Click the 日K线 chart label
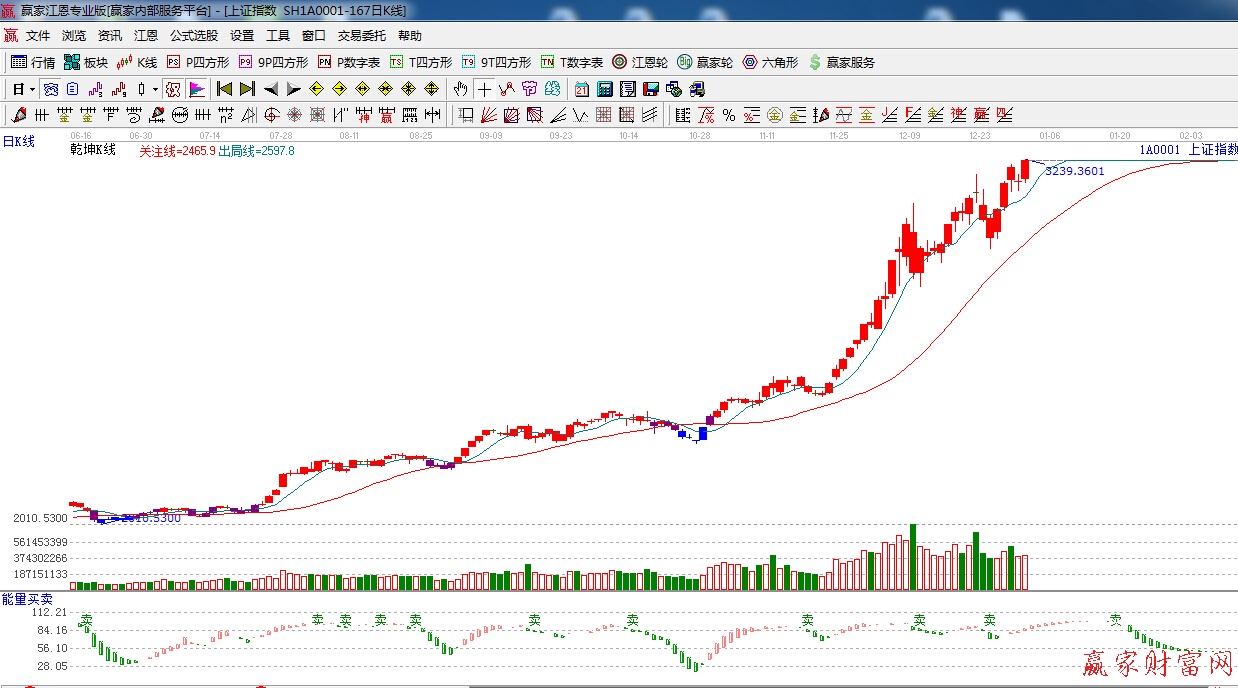 click(18, 142)
